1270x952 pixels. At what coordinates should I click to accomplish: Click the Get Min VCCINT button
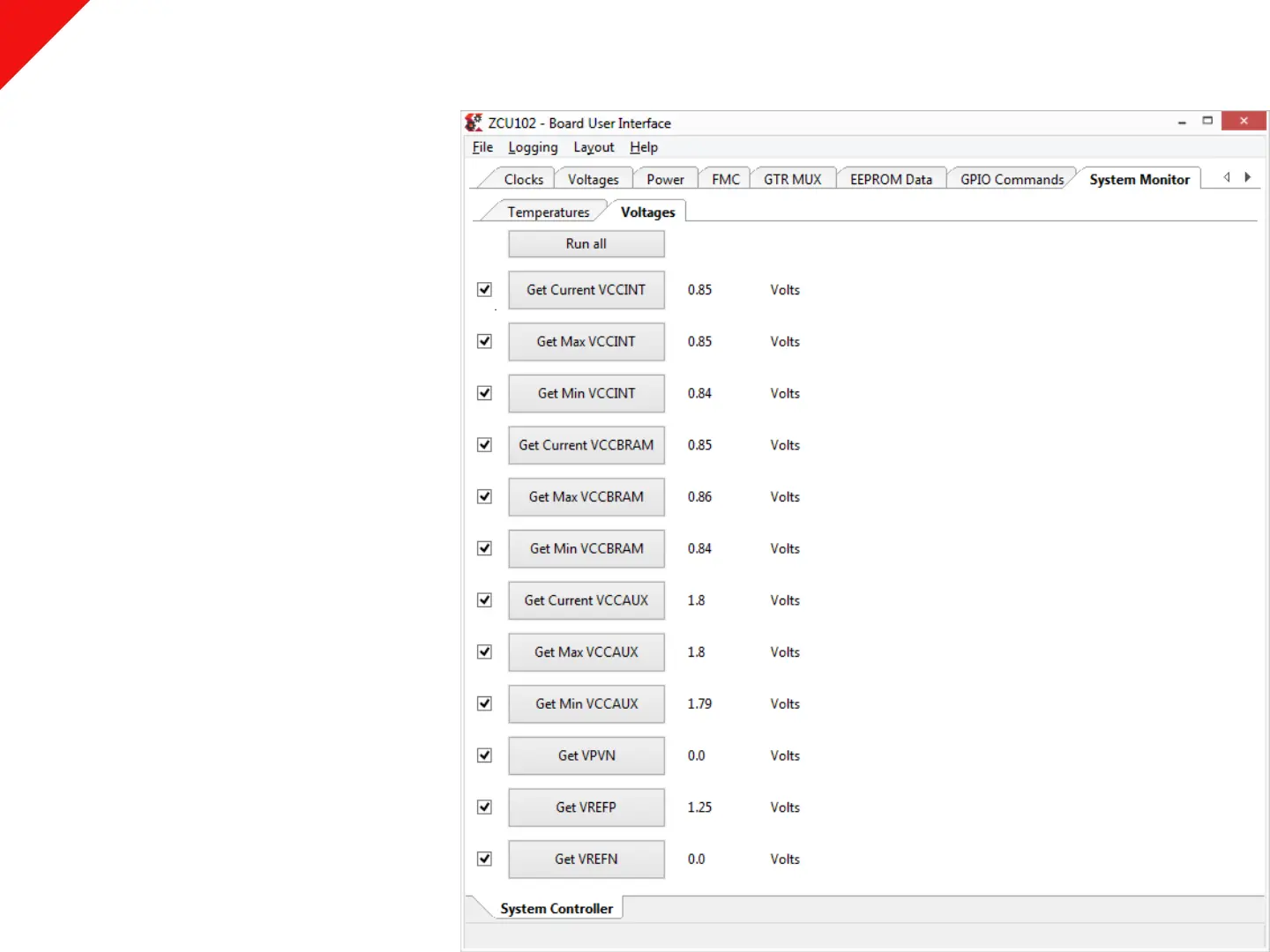[x=586, y=393]
